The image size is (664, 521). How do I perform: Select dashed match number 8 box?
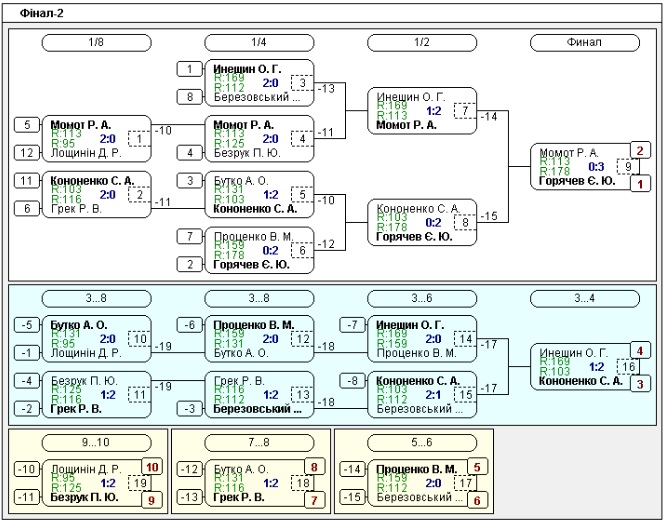pyautogui.click(x=465, y=223)
